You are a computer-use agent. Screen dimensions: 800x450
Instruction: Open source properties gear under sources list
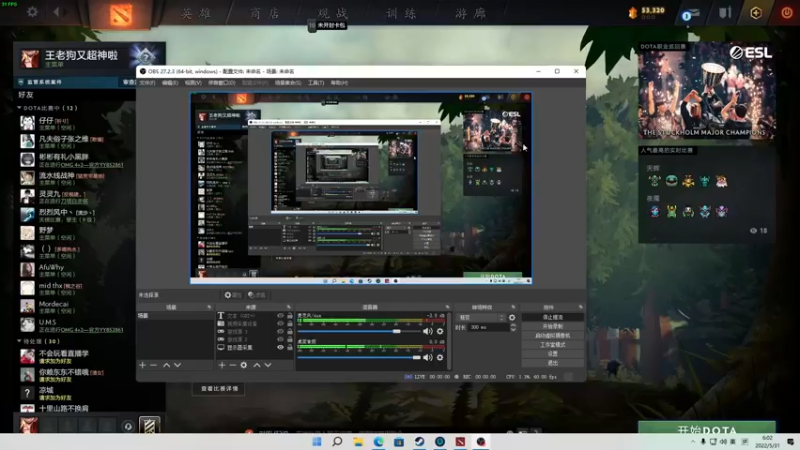pyautogui.click(x=244, y=365)
